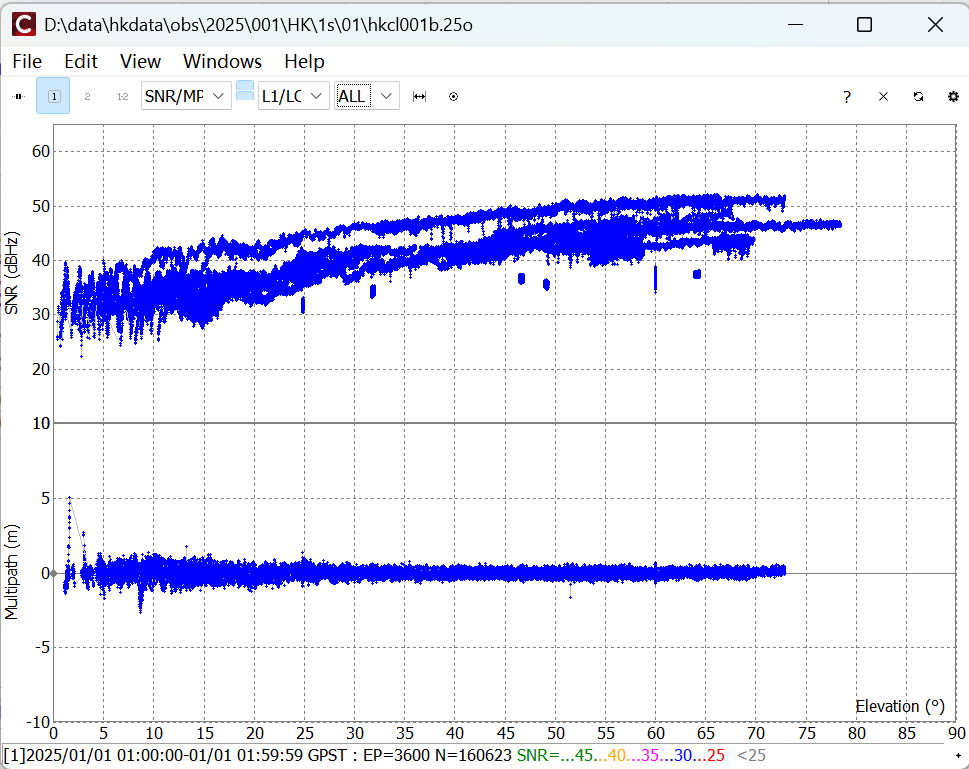
Task: Click the X clear data toolbar icon
Action: (883, 96)
